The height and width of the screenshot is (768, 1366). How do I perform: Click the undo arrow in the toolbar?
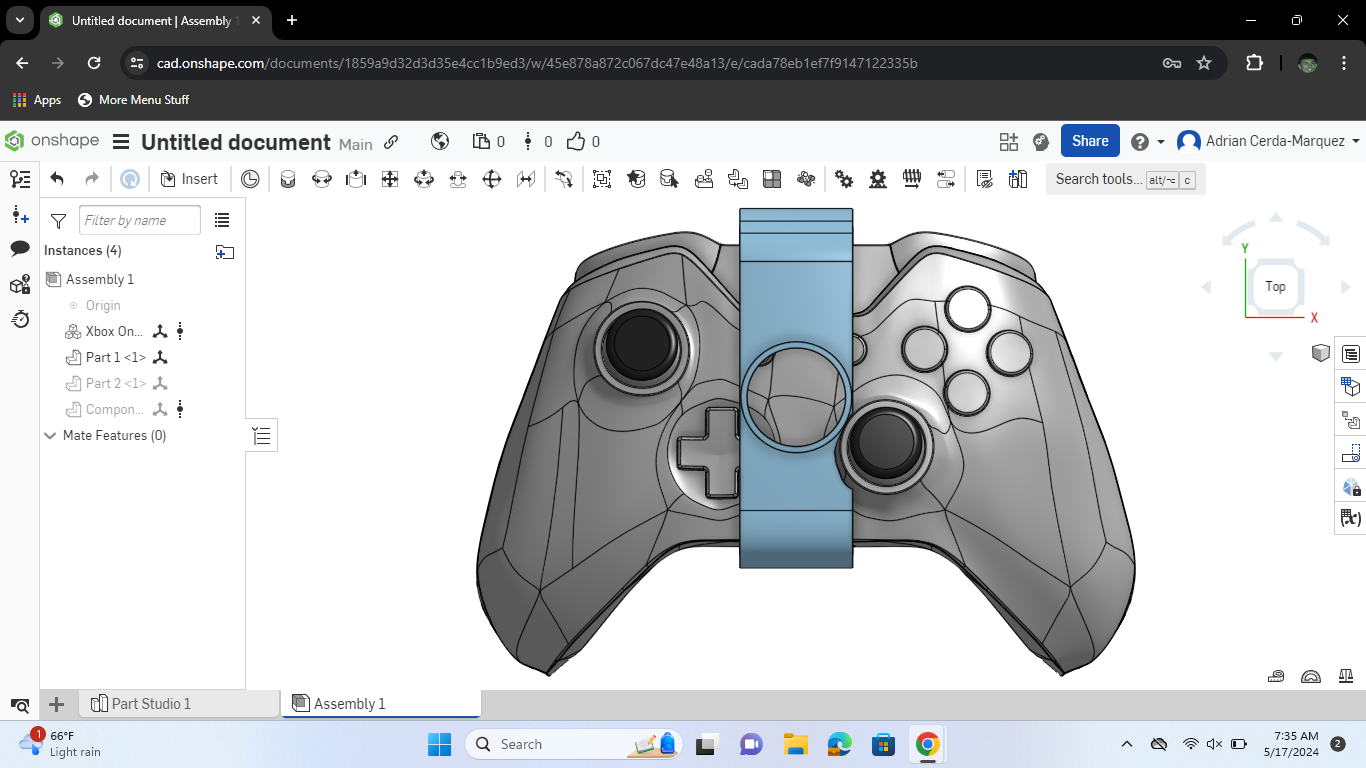tap(57, 179)
